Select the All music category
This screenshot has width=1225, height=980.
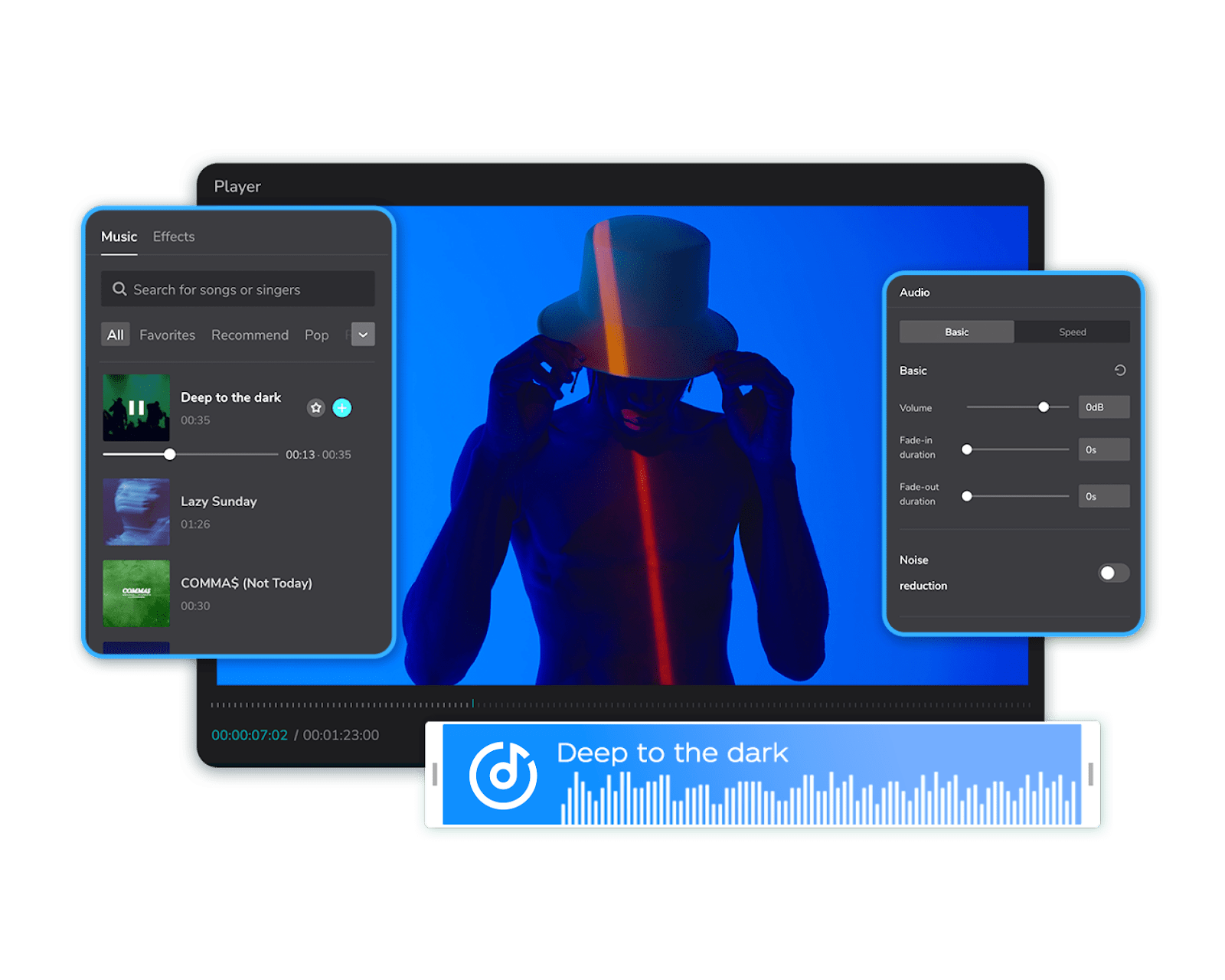116,335
